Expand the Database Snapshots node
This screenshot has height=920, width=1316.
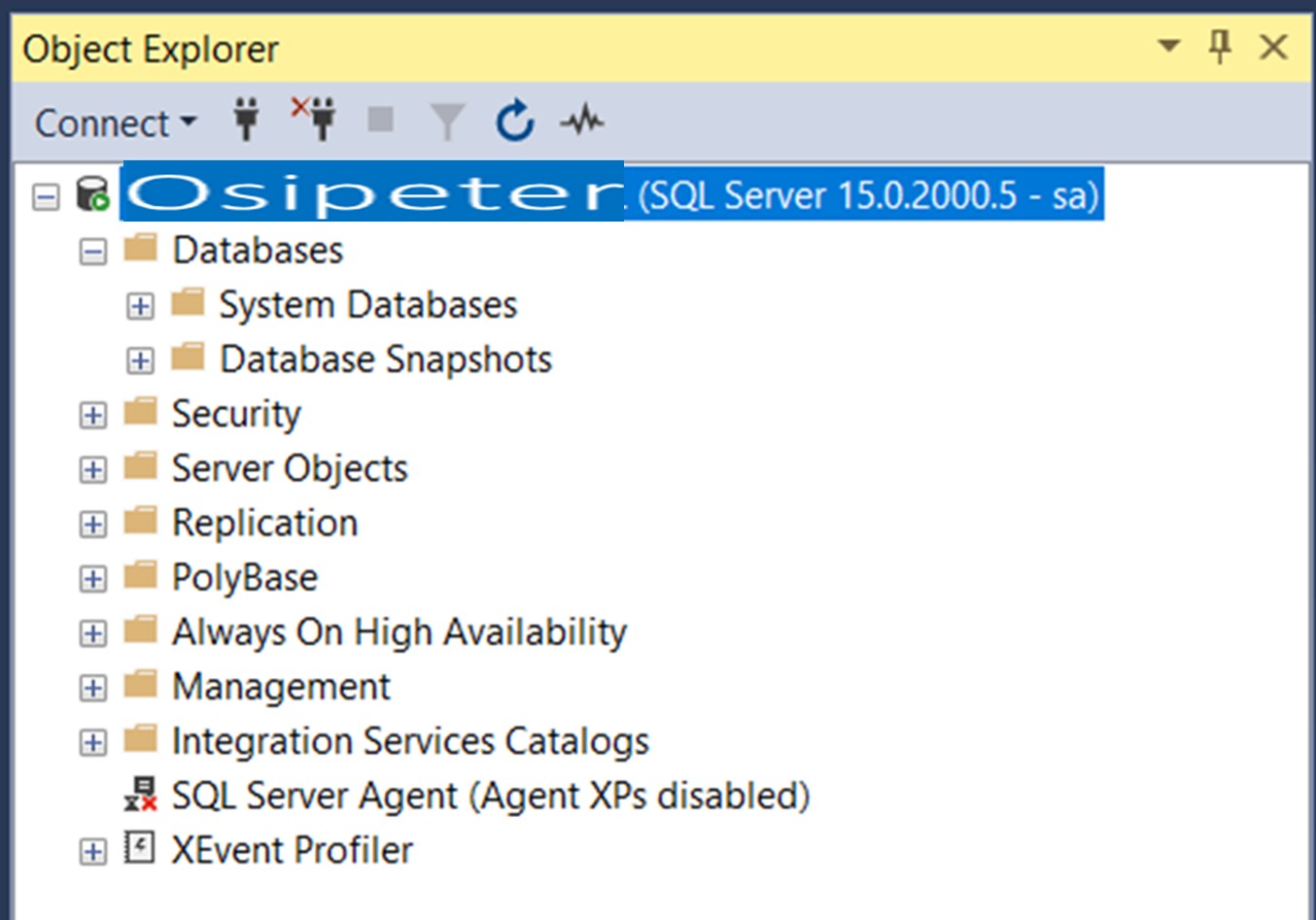point(140,361)
